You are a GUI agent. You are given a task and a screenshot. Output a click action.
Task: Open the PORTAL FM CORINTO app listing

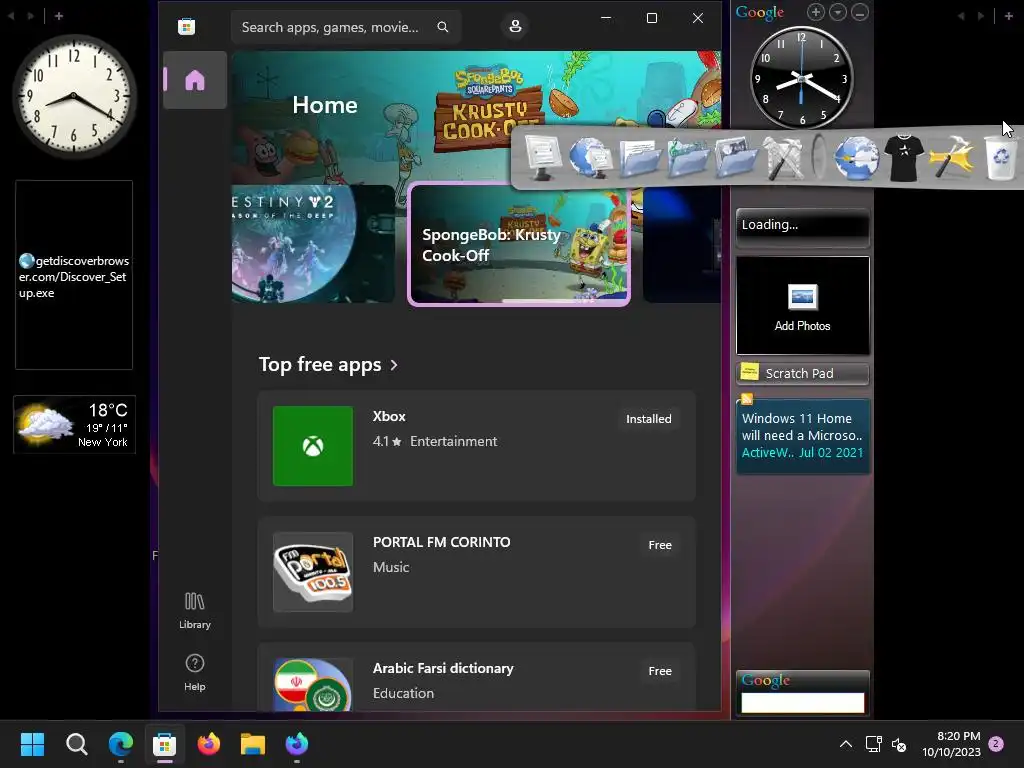tap(476, 572)
